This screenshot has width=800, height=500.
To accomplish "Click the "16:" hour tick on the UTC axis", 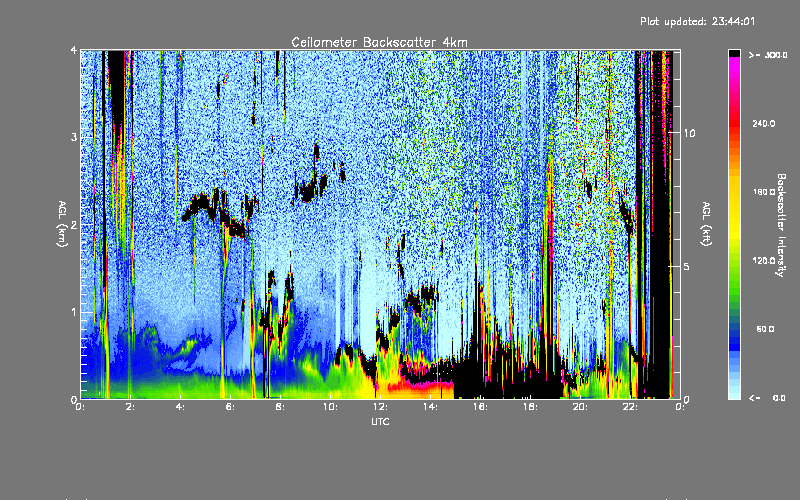I will click(480, 407).
